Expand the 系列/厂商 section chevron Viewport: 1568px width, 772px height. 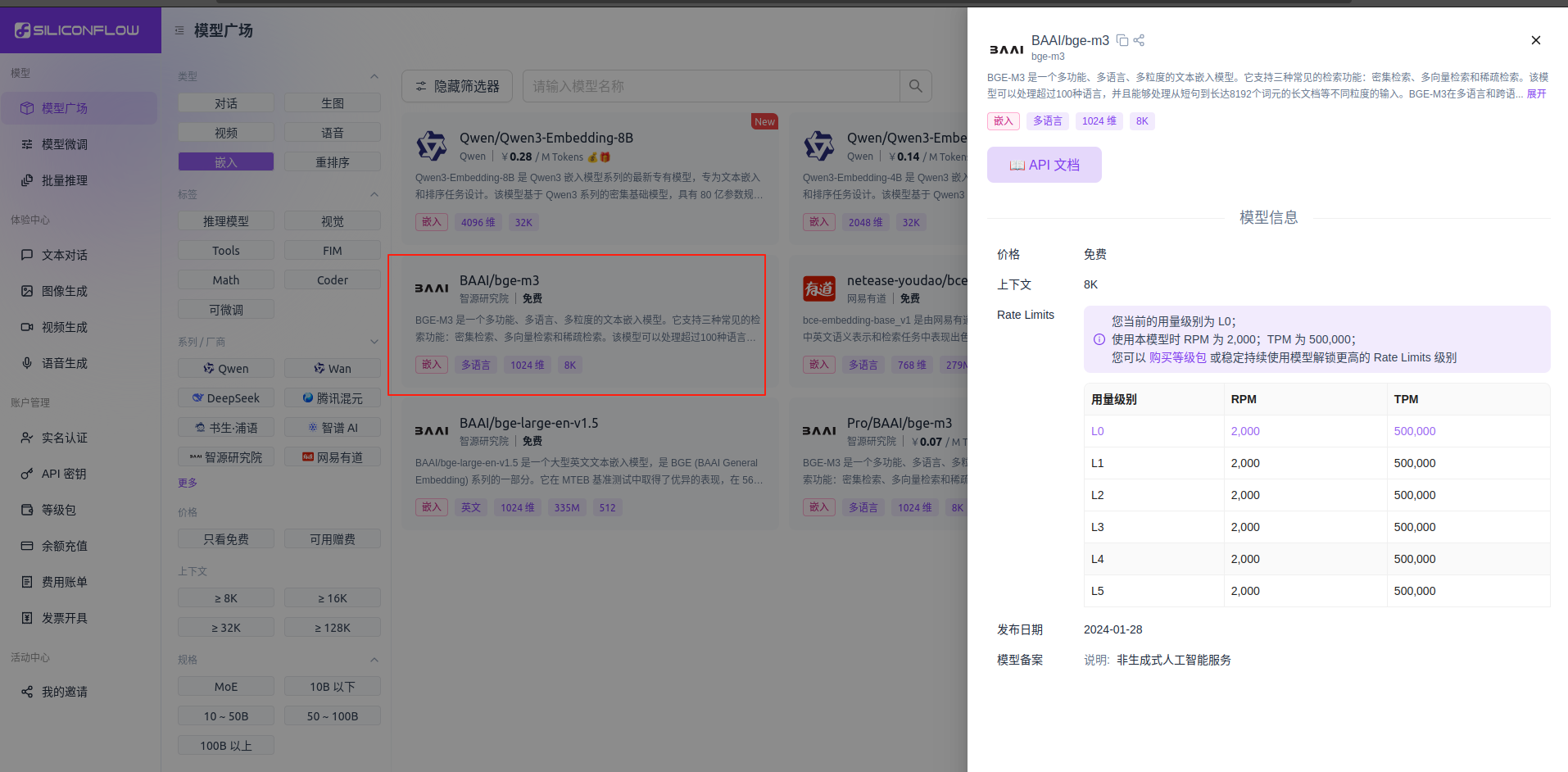[x=374, y=341]
